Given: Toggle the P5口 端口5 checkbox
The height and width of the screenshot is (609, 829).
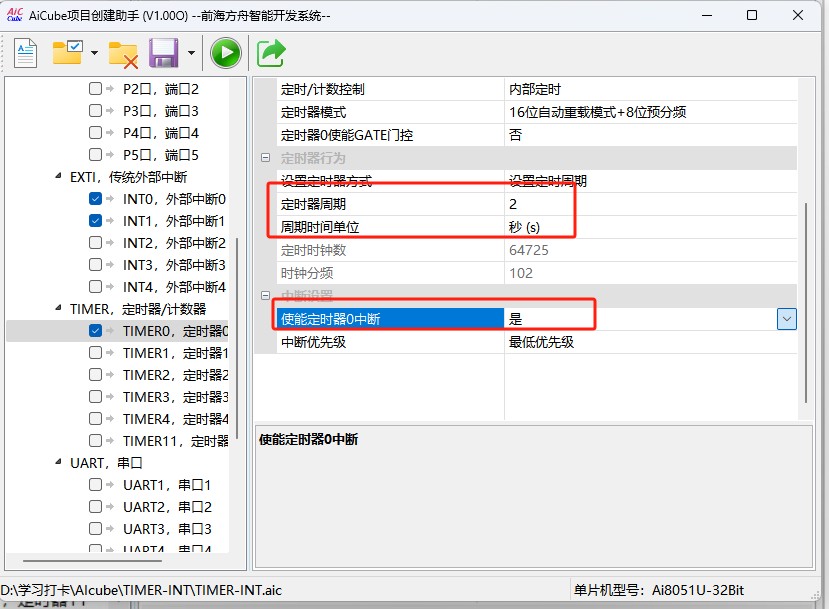Looking at the screenshot, I should pos(95,154).
